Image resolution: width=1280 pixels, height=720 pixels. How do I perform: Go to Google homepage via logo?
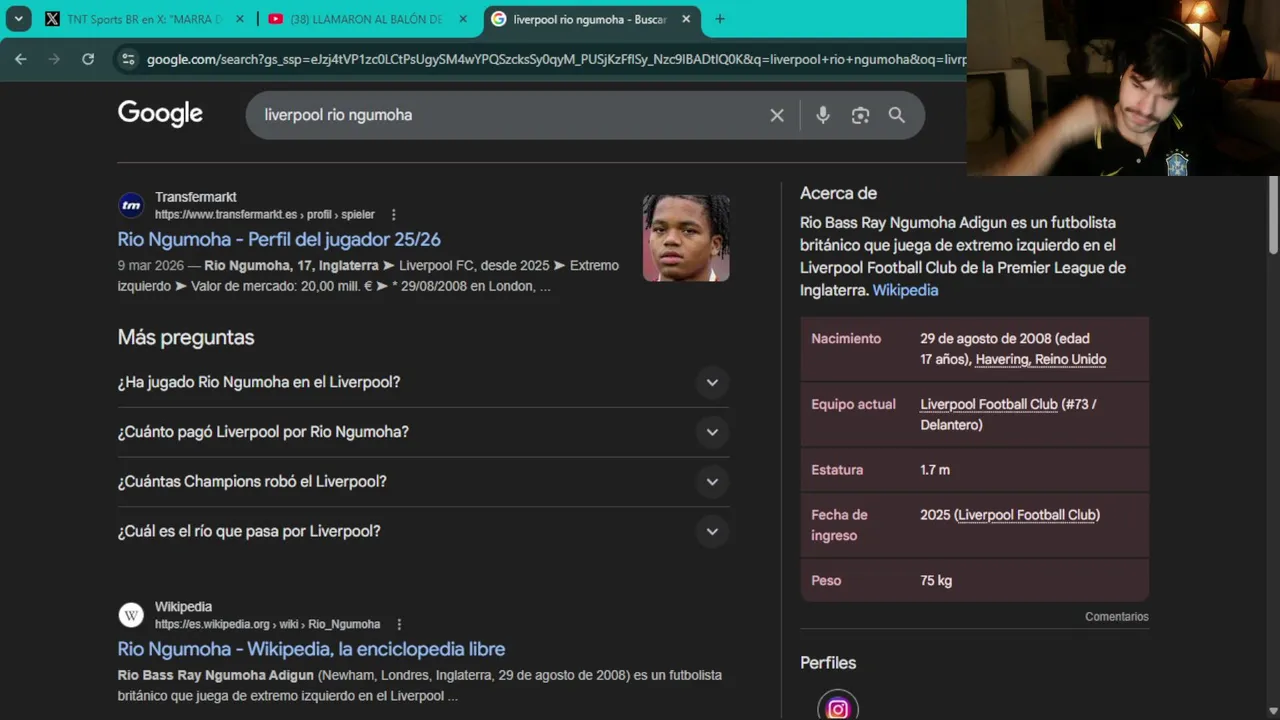[x=160, y=114]
